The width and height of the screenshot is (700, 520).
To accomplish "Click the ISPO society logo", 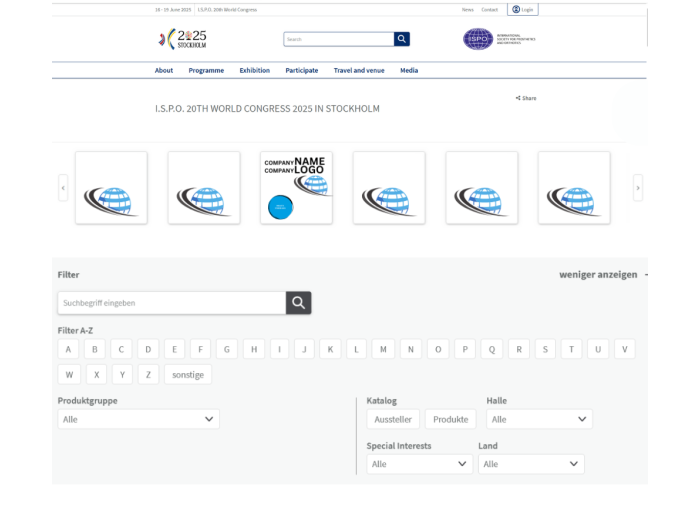I will click(478, 39).
